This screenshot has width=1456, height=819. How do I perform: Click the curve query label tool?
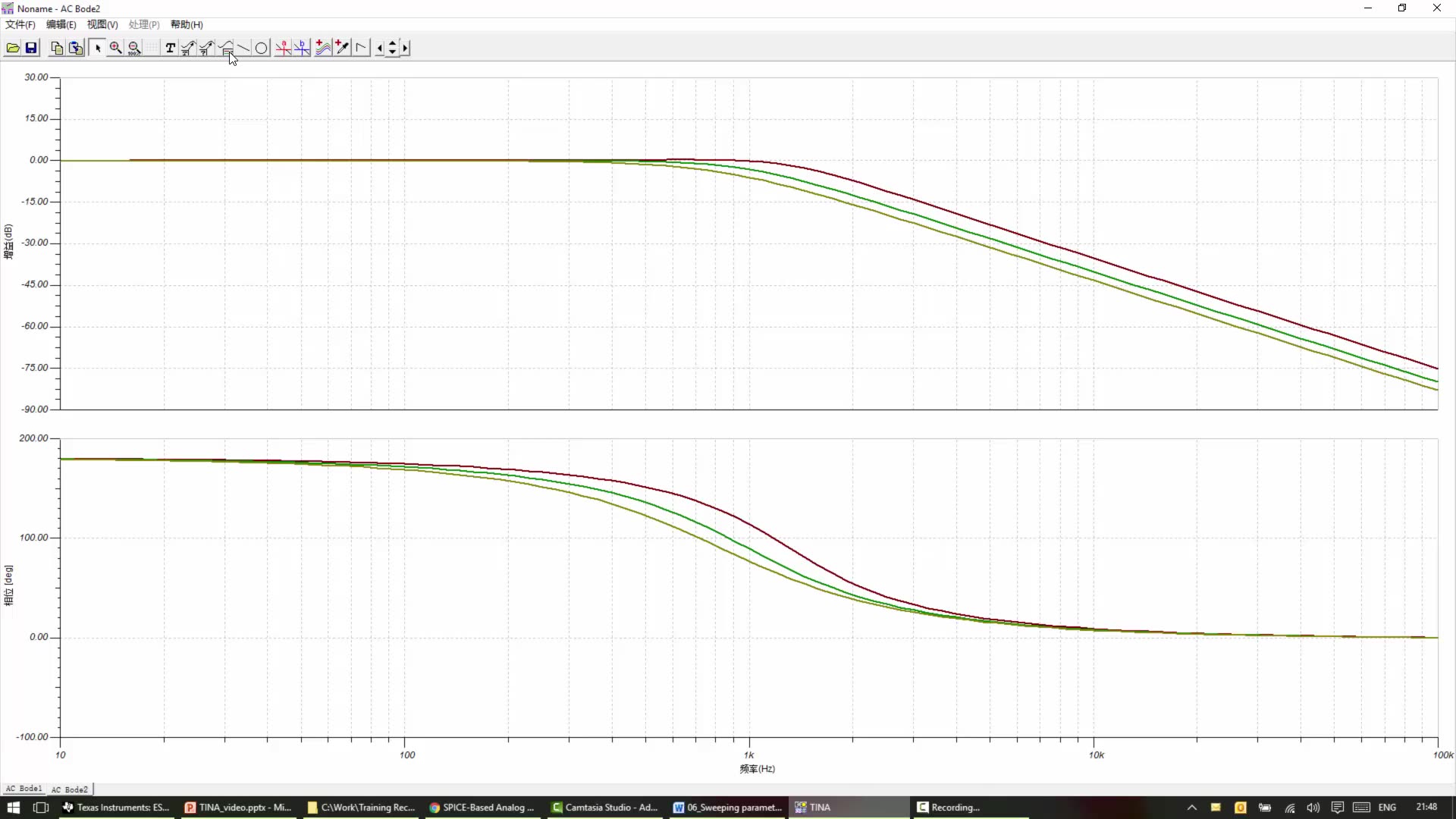pyautogui.click(x=206, y=48)
